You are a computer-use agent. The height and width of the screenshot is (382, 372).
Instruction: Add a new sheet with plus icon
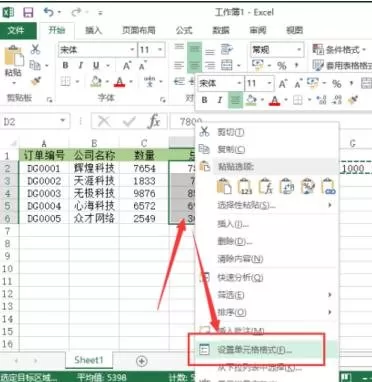(142, 361)
